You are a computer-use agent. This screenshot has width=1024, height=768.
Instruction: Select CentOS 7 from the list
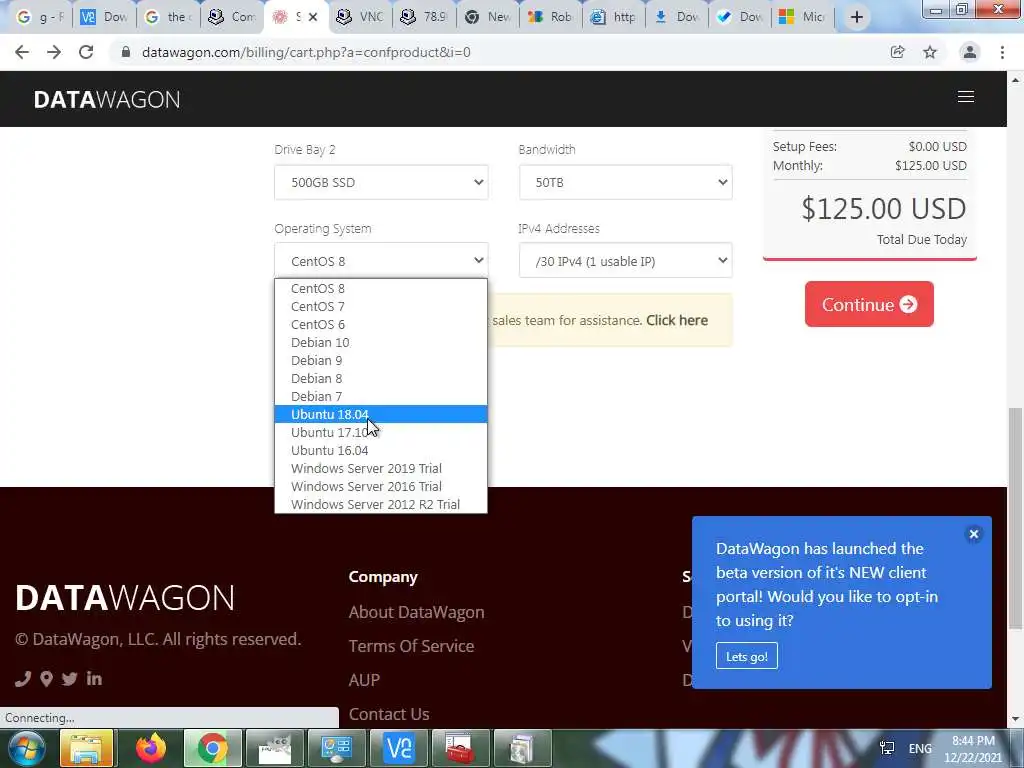point(381,306)
